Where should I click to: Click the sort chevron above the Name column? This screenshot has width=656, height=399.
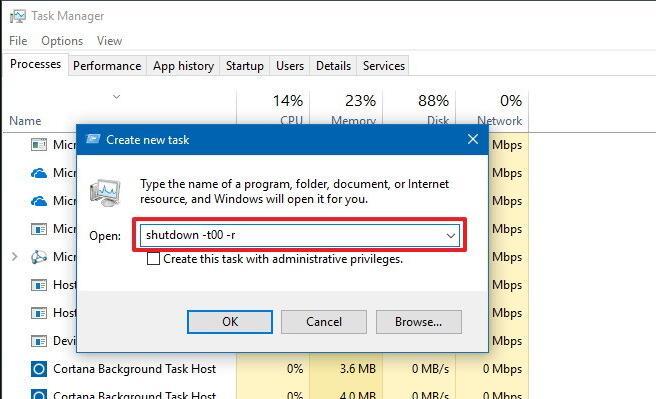point(116,97)
